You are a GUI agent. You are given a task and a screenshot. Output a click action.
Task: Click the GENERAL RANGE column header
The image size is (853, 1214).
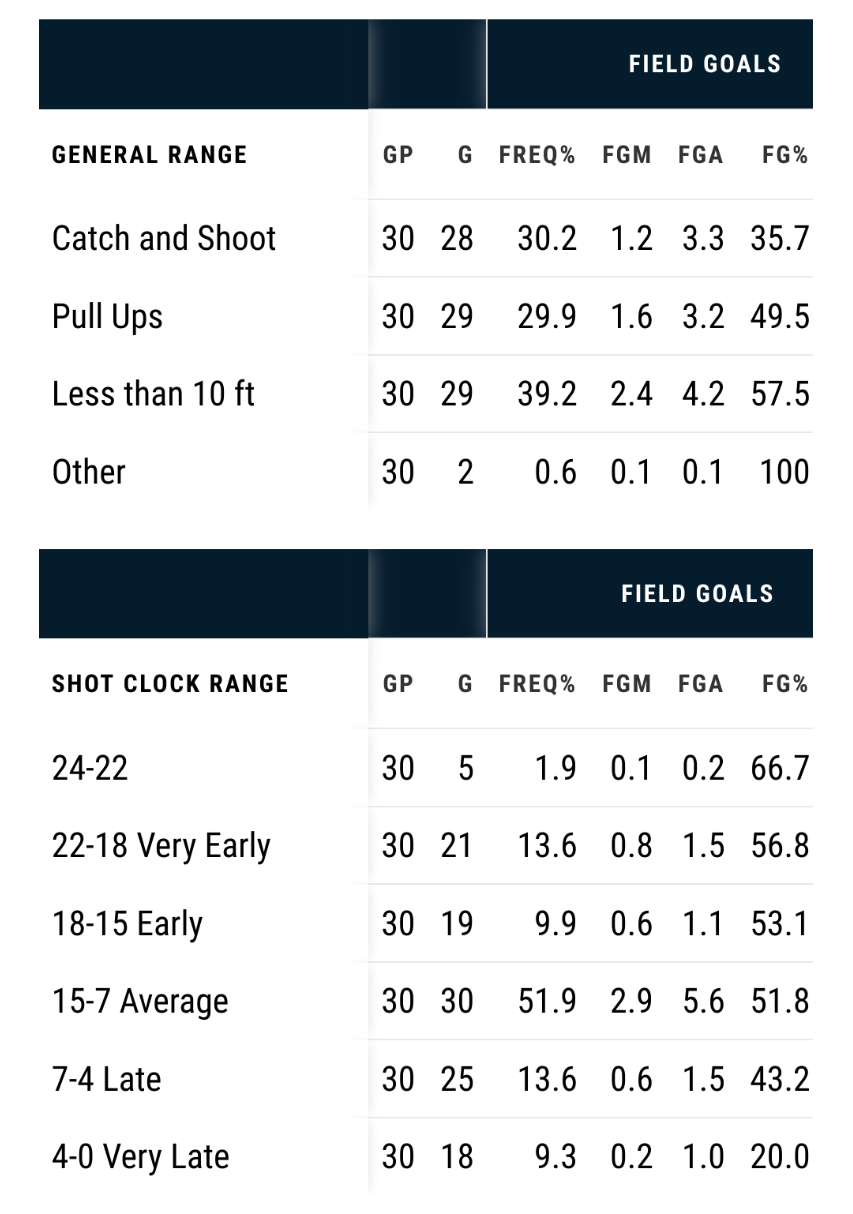150,155
